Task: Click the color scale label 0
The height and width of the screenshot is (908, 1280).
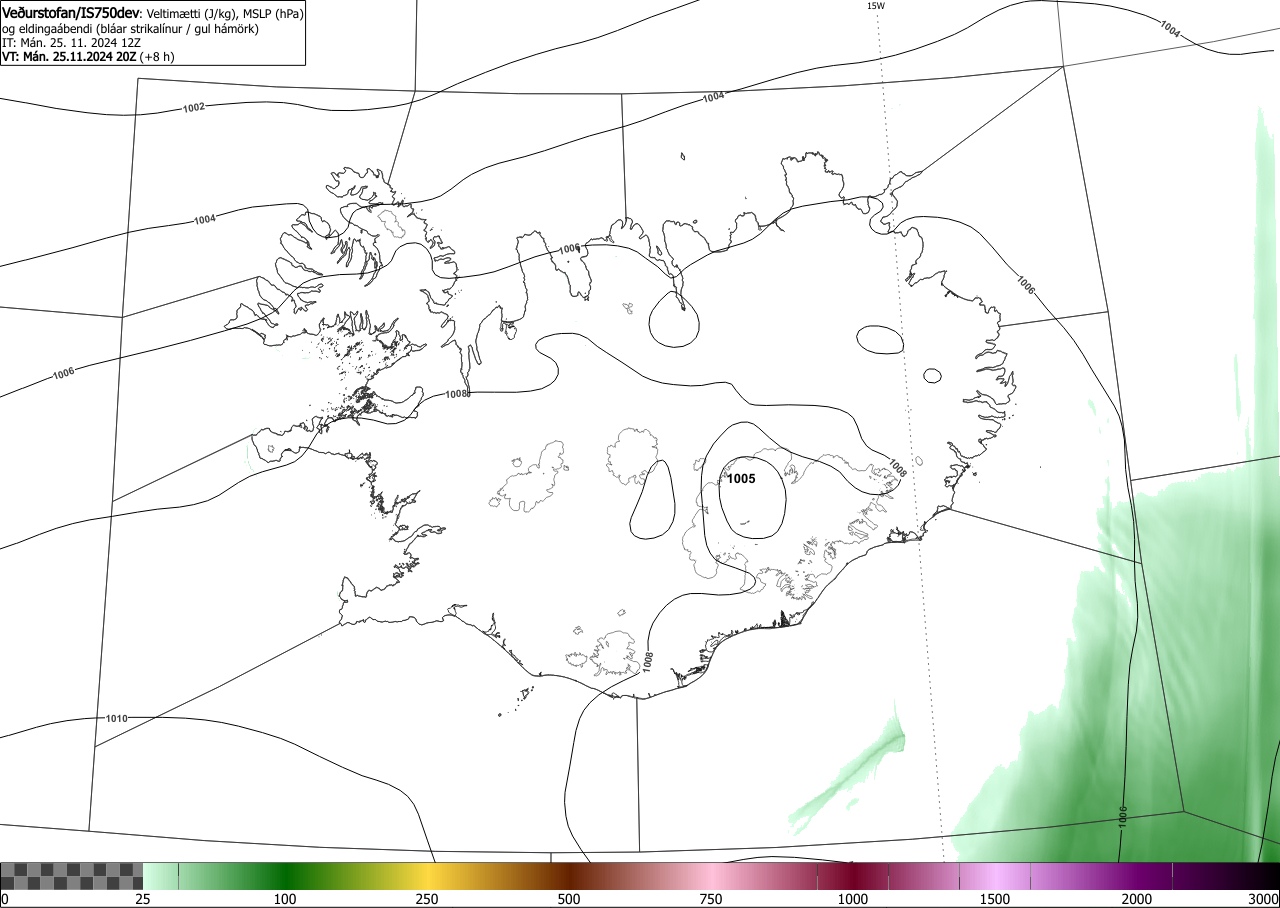Action: click(5, 899)
